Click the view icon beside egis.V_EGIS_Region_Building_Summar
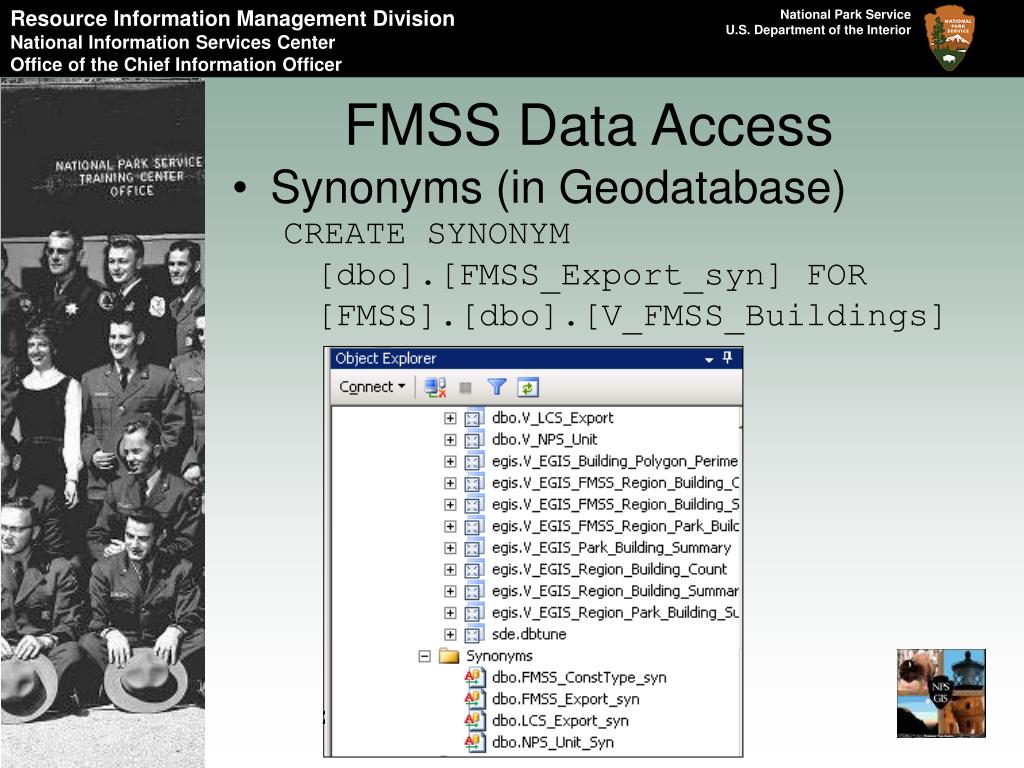The height and width of the screenshot is (768, 1024). click(473, 591)
